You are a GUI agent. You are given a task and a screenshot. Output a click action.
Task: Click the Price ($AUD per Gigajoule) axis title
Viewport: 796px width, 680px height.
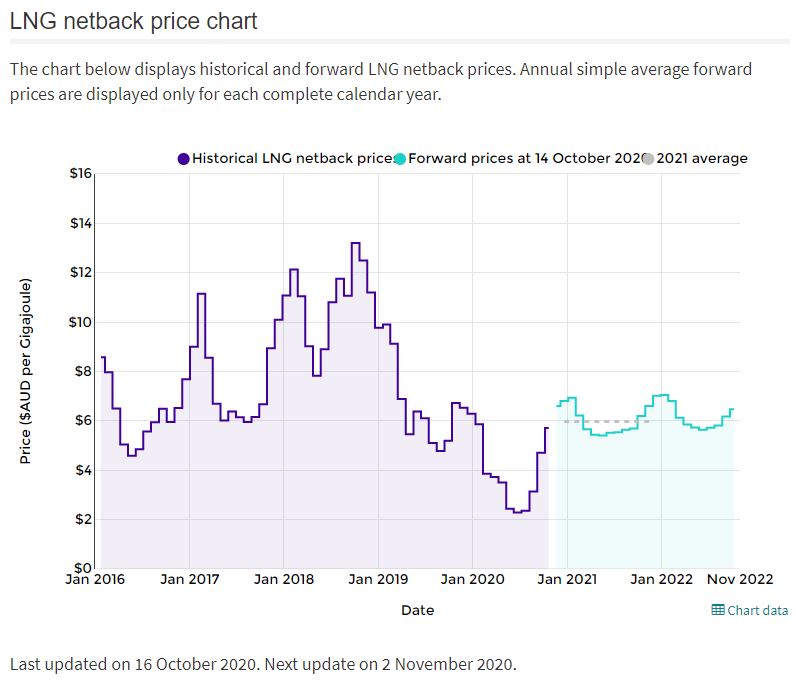[27, 371]
